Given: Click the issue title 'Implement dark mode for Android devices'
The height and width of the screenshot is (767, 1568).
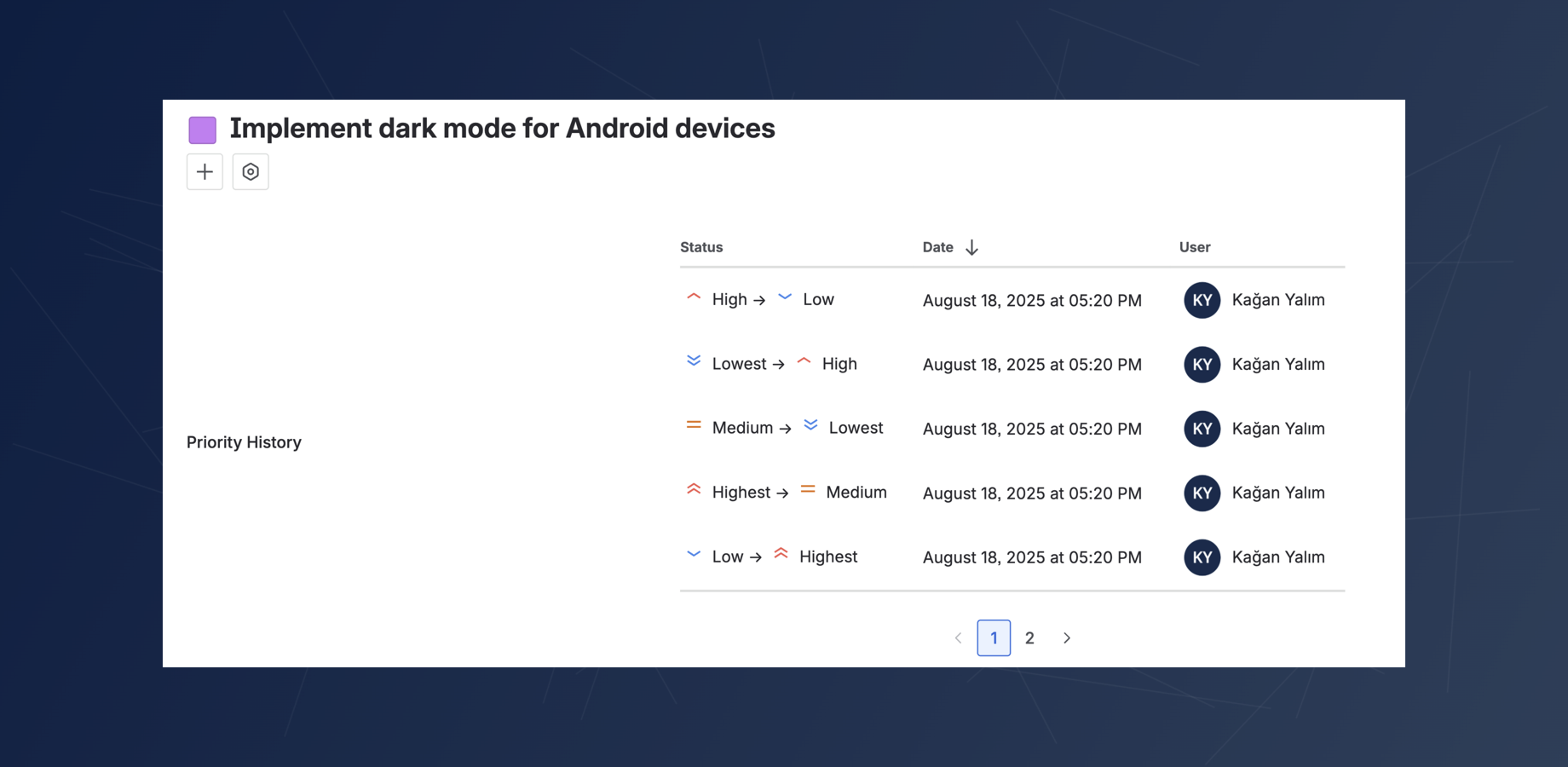Looking at the screenshot, I should [502, 129].
